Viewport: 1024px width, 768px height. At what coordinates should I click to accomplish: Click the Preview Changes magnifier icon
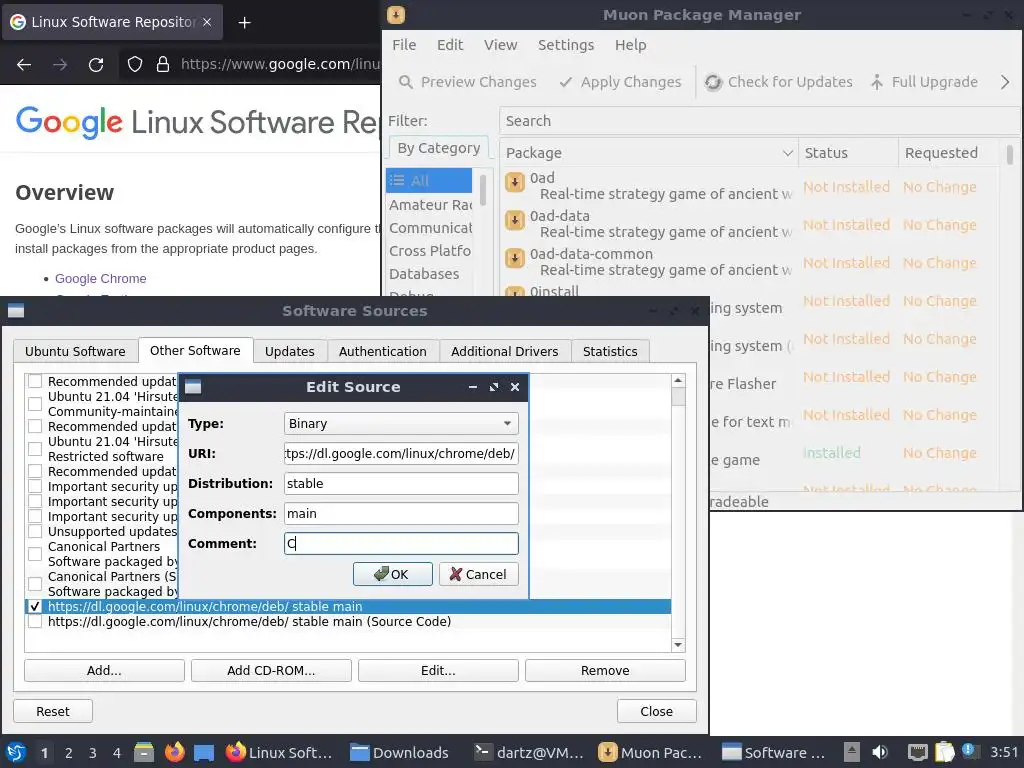coord(406,82)
